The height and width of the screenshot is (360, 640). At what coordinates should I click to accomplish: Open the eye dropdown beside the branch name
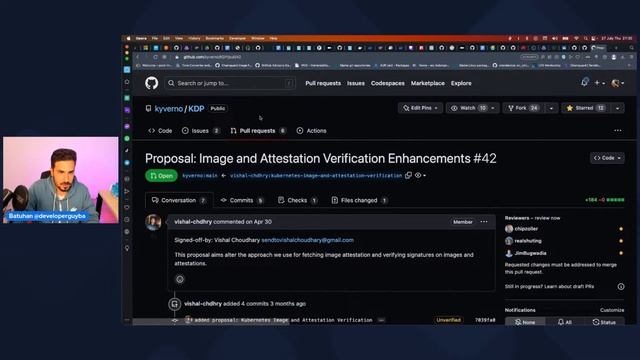(420, 176)
